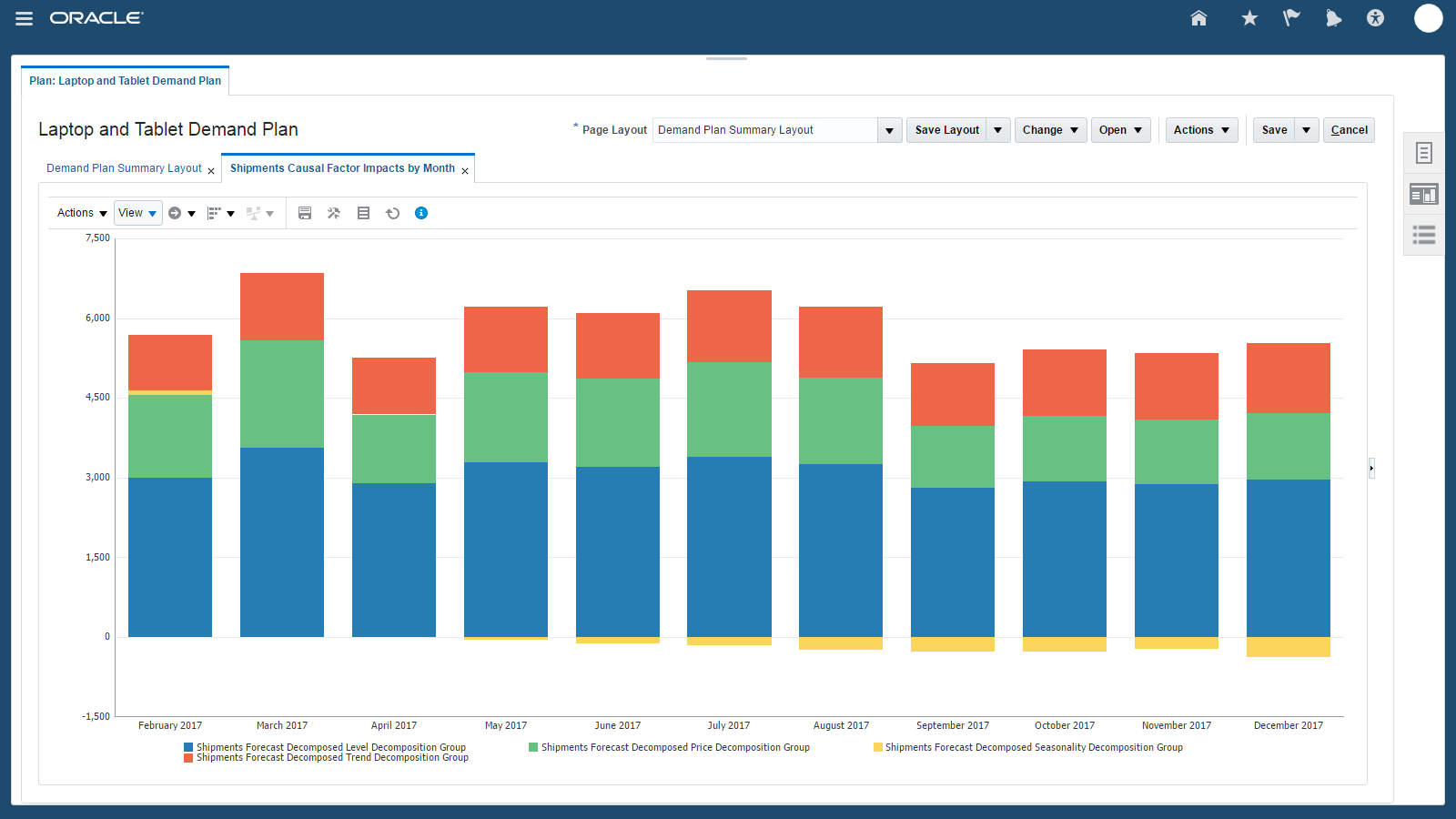Open the hamburger navigation menu
This screenshot has width=1456, height=819.
(24, 18)
